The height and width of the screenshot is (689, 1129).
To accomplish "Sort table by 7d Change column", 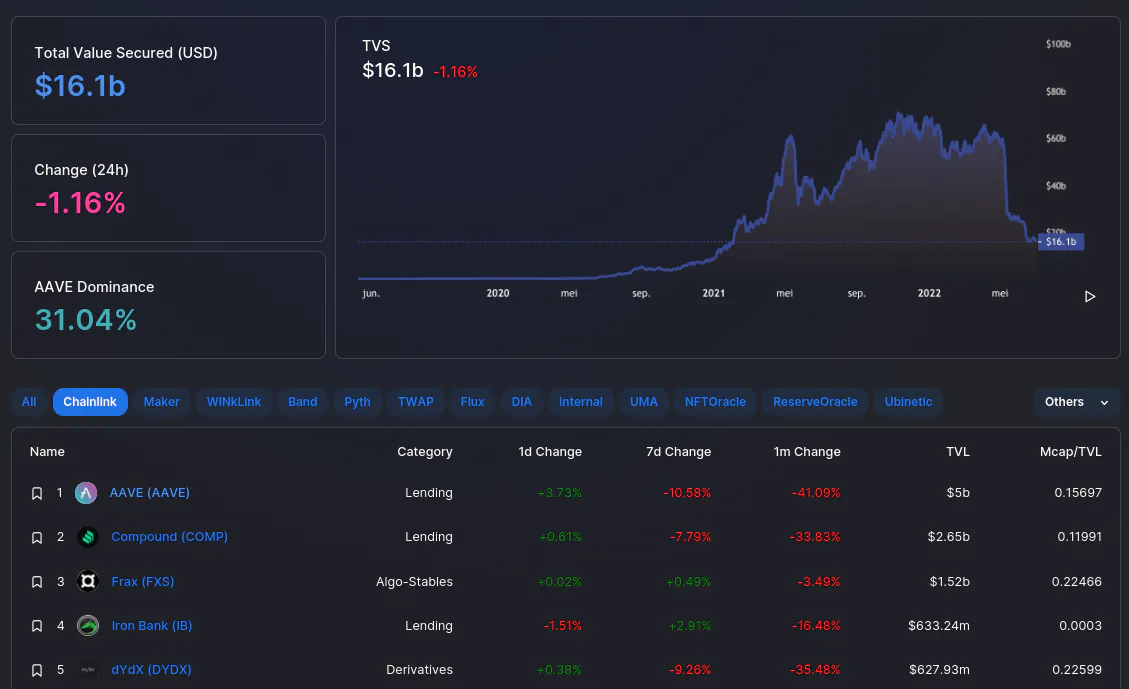I will point(678,452).
